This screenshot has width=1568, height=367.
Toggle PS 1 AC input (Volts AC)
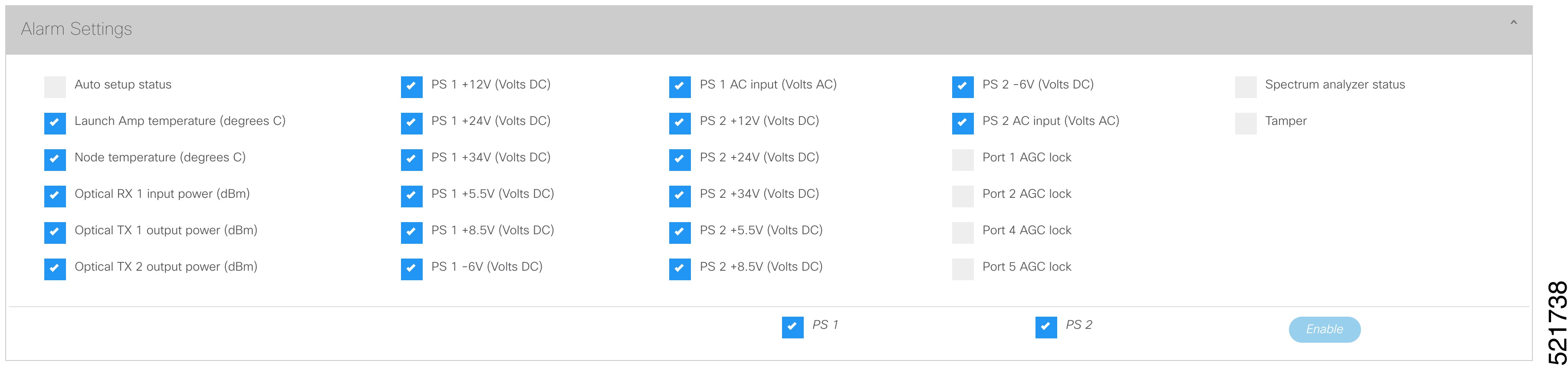[x=679, y=87]
